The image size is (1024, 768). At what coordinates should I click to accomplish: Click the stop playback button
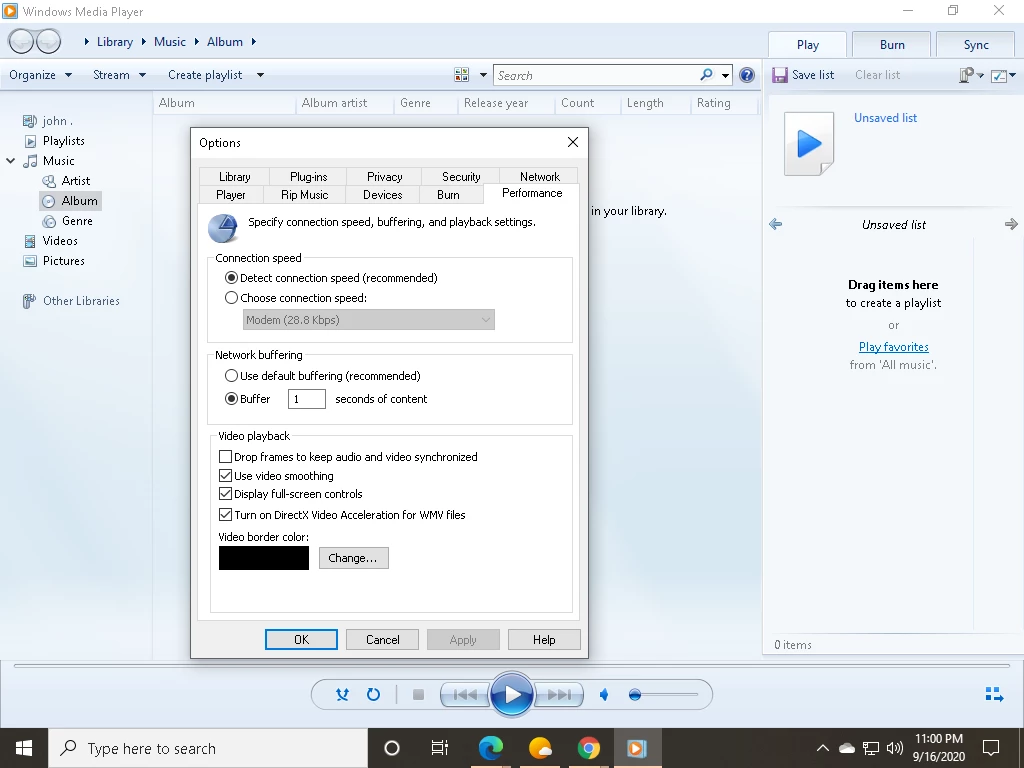pos(419,695)
